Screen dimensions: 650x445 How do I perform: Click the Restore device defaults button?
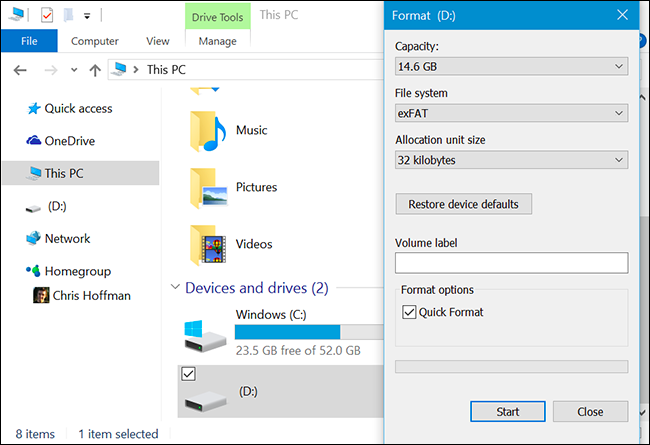coord(463,204)
